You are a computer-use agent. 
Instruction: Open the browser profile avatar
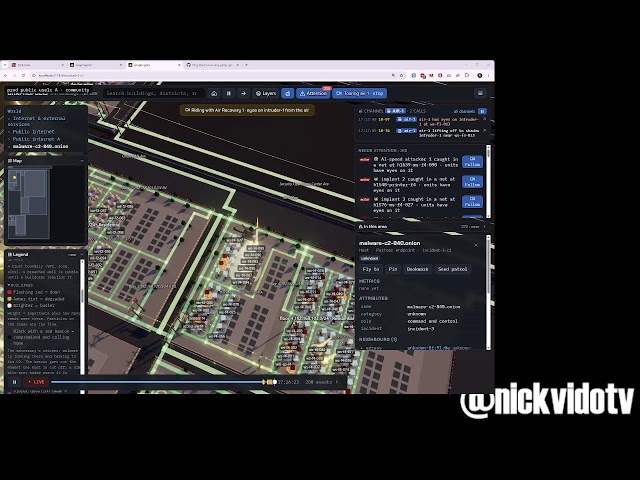(480, 76)
